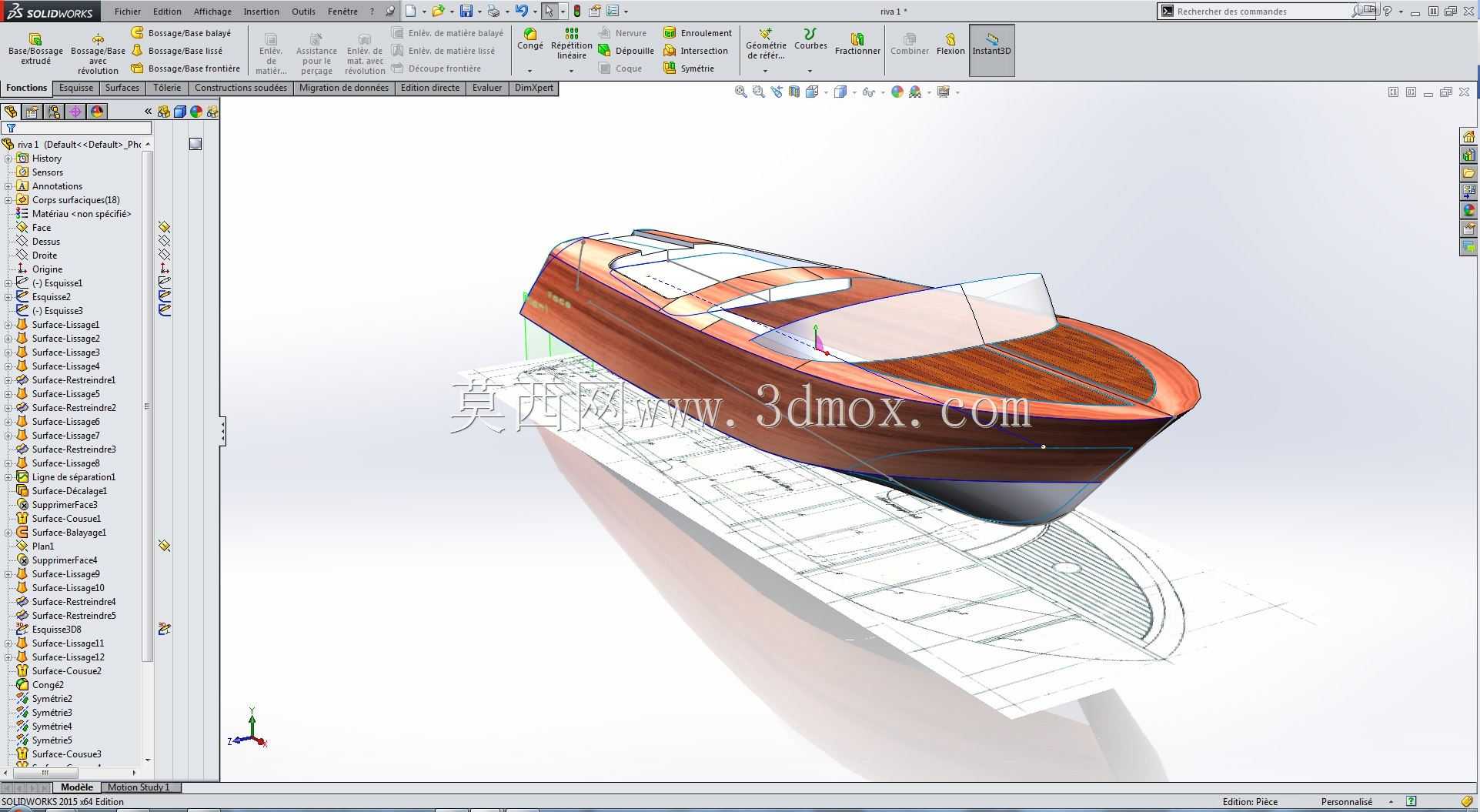Open Motion Study 1 tab
The image size is (1480, 812).
139,787
